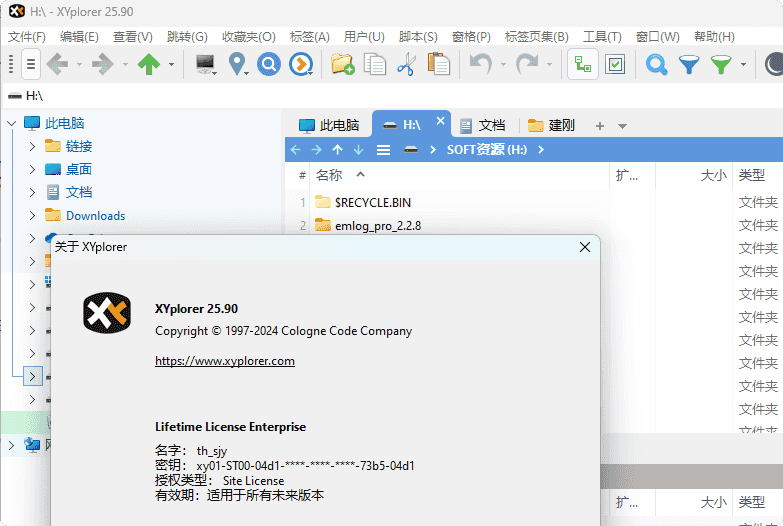Sort by the 名称 column header

pos(329,175)
